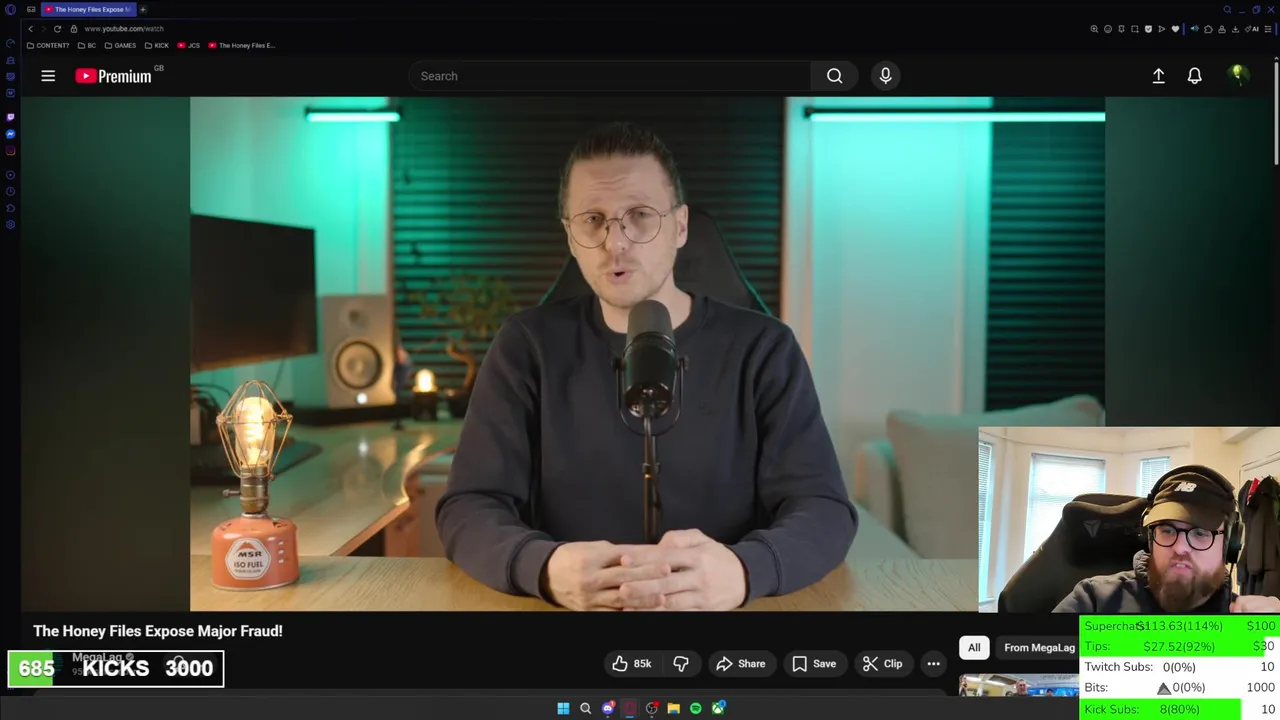Image resolution: width=1280 pixels, height=720 pixels.
Task: Reload the current page
Action: coord(57,29)
